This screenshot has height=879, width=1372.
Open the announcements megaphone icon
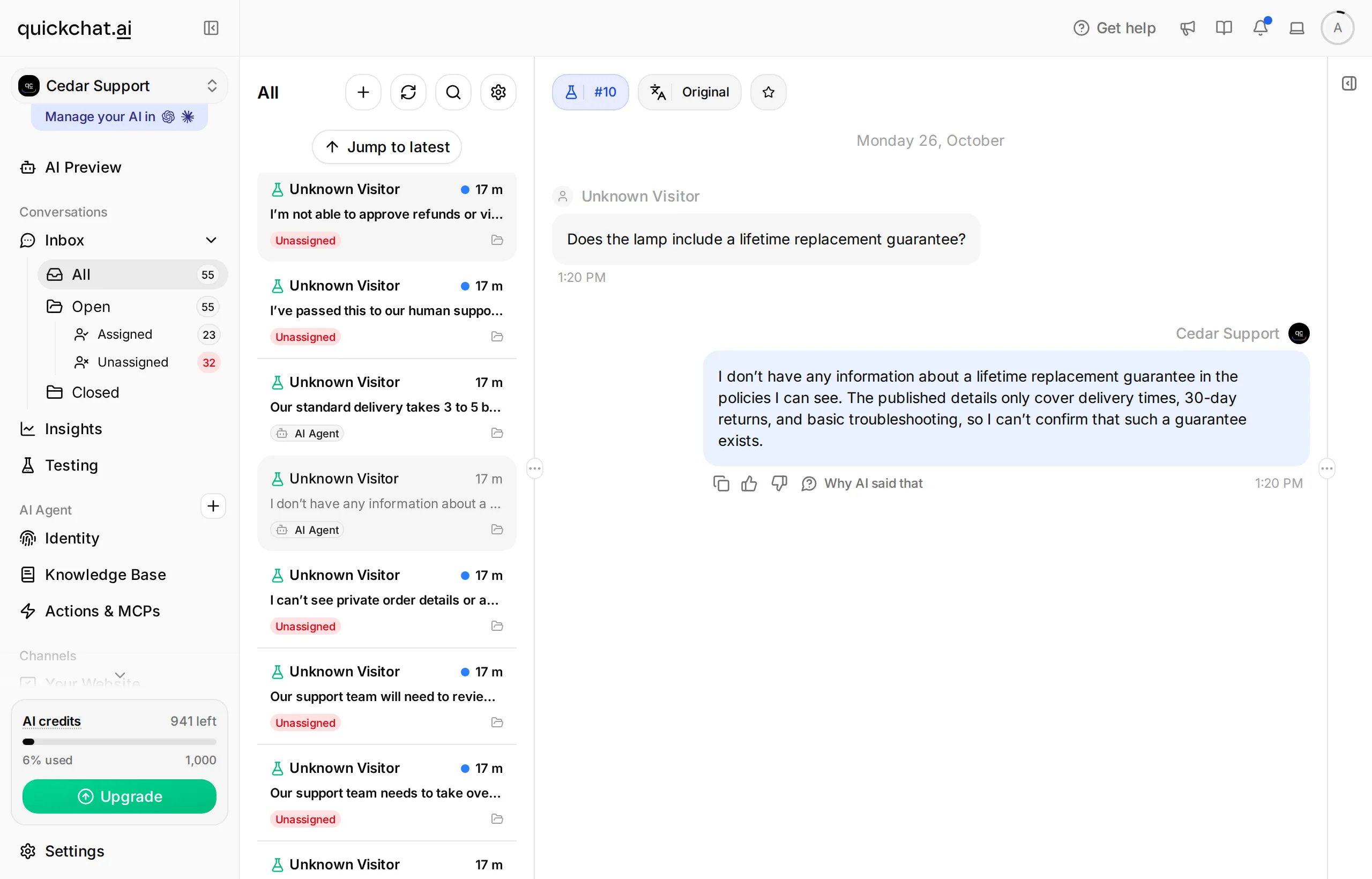(1188, 28)
